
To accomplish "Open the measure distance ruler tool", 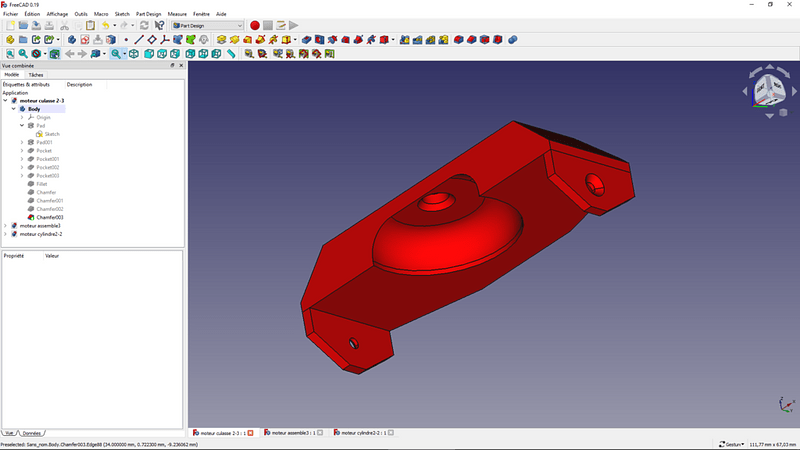I will (231, 54).
